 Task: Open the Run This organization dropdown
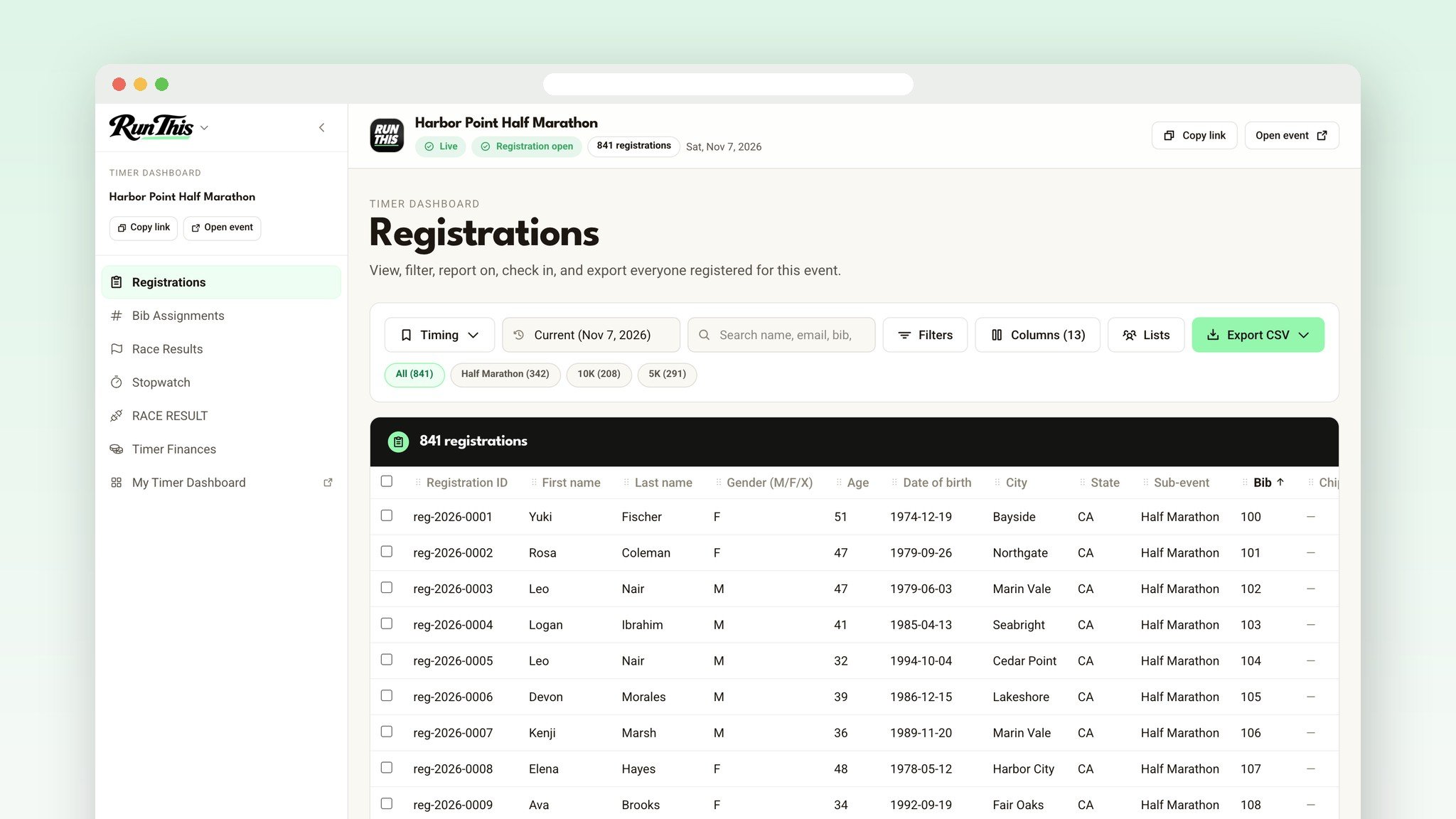click(x=159, y=127)
